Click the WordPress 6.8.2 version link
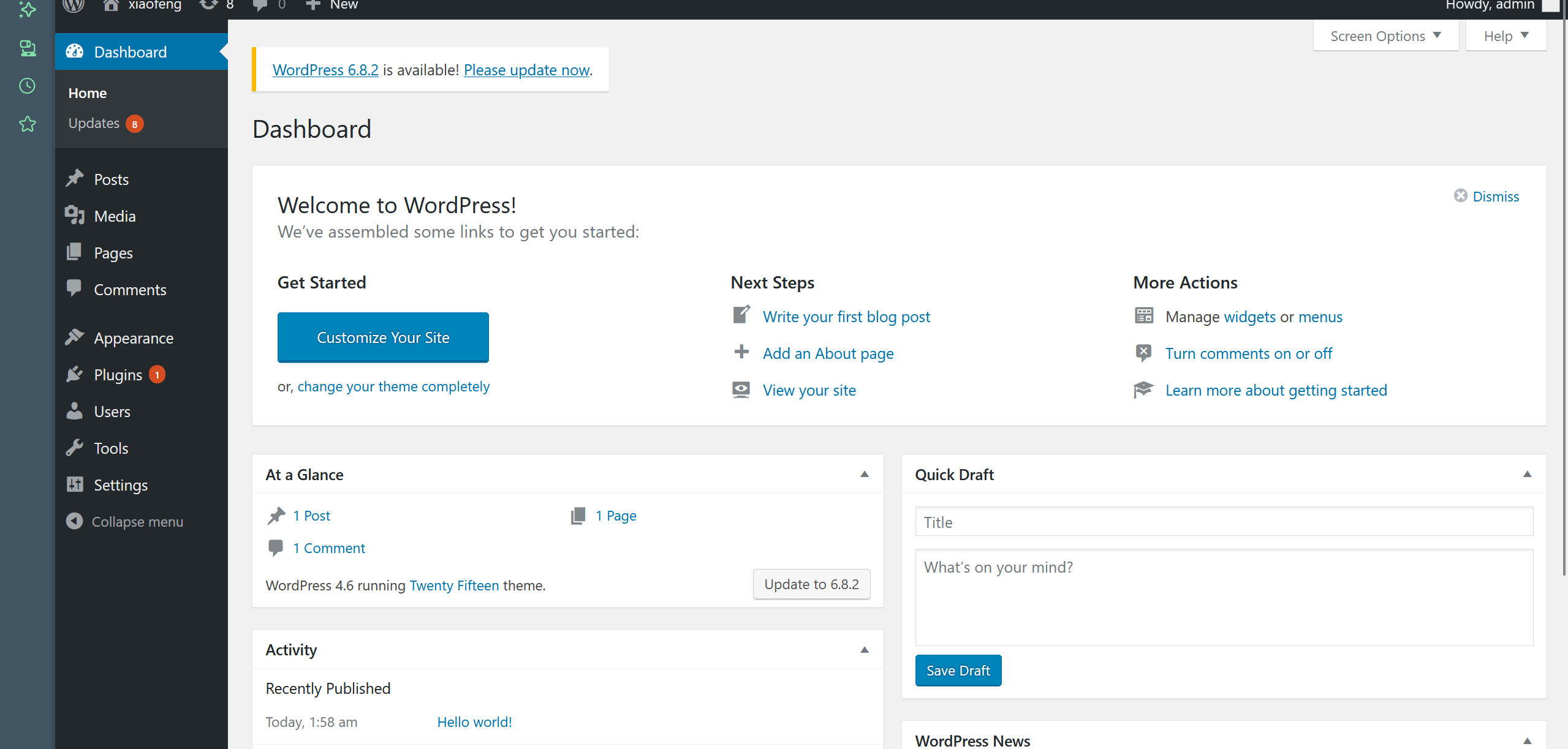 tap(325, 70)
